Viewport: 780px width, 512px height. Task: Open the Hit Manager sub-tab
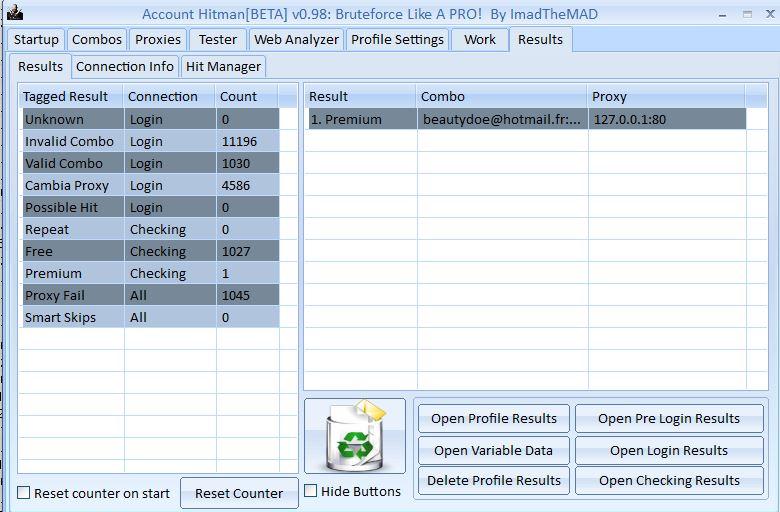[x=223, y=66]
